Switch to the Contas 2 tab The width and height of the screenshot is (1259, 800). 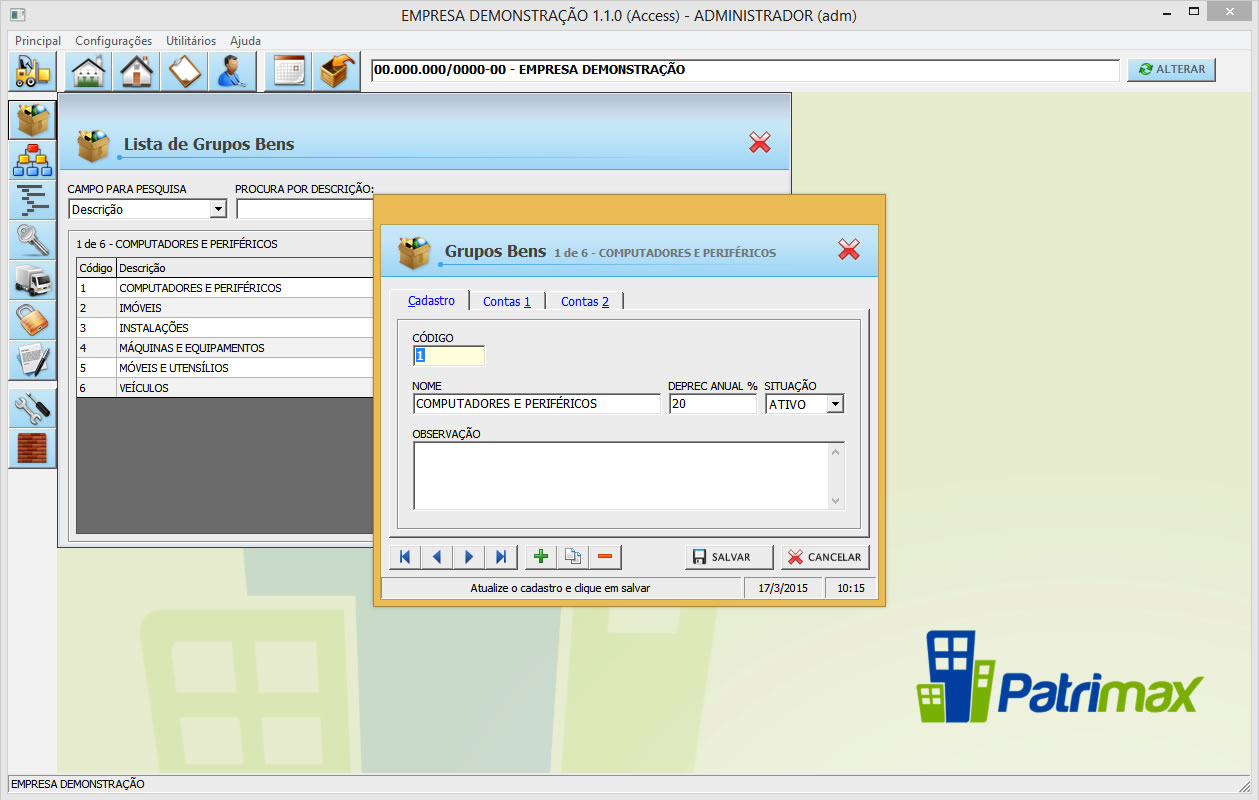[x=585, y=301]
